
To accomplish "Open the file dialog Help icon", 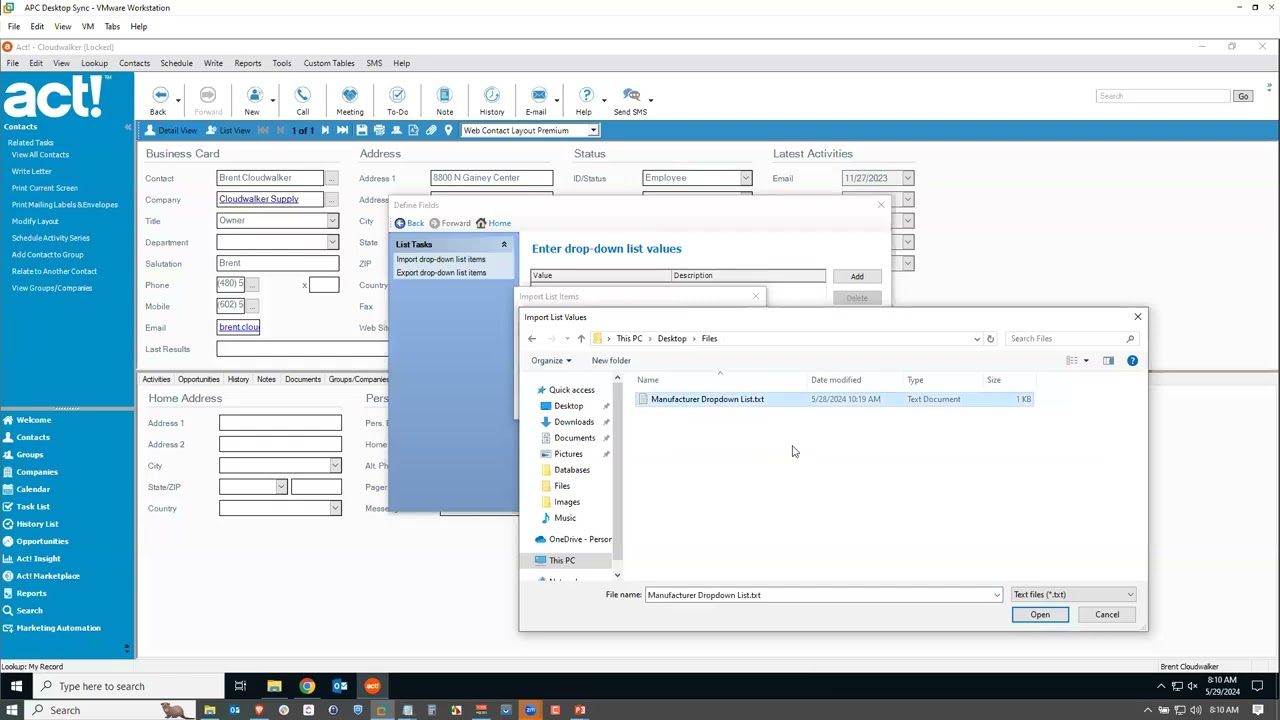I will (x=1132, y=360).
